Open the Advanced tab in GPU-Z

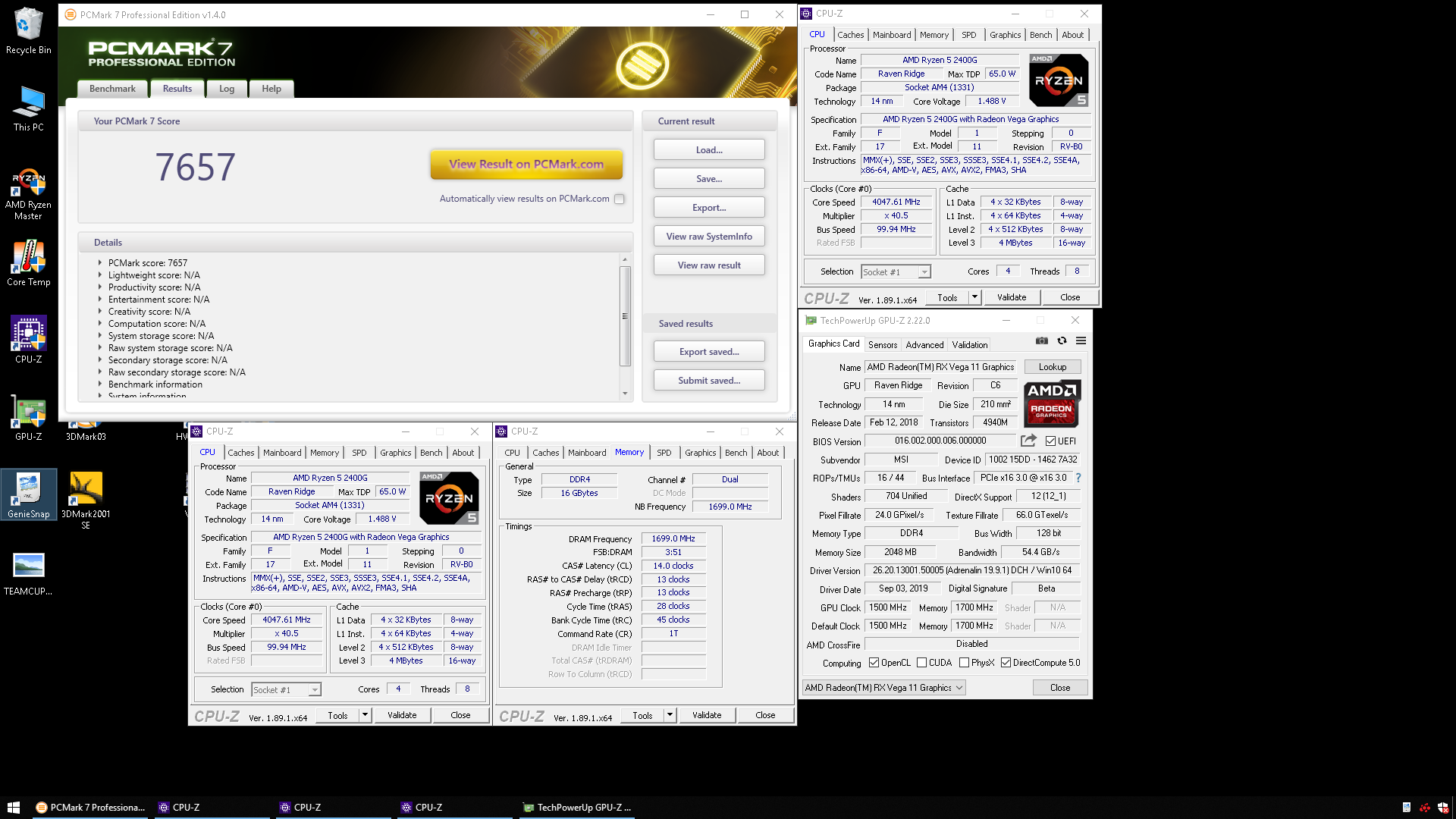(x=924, y=344)
